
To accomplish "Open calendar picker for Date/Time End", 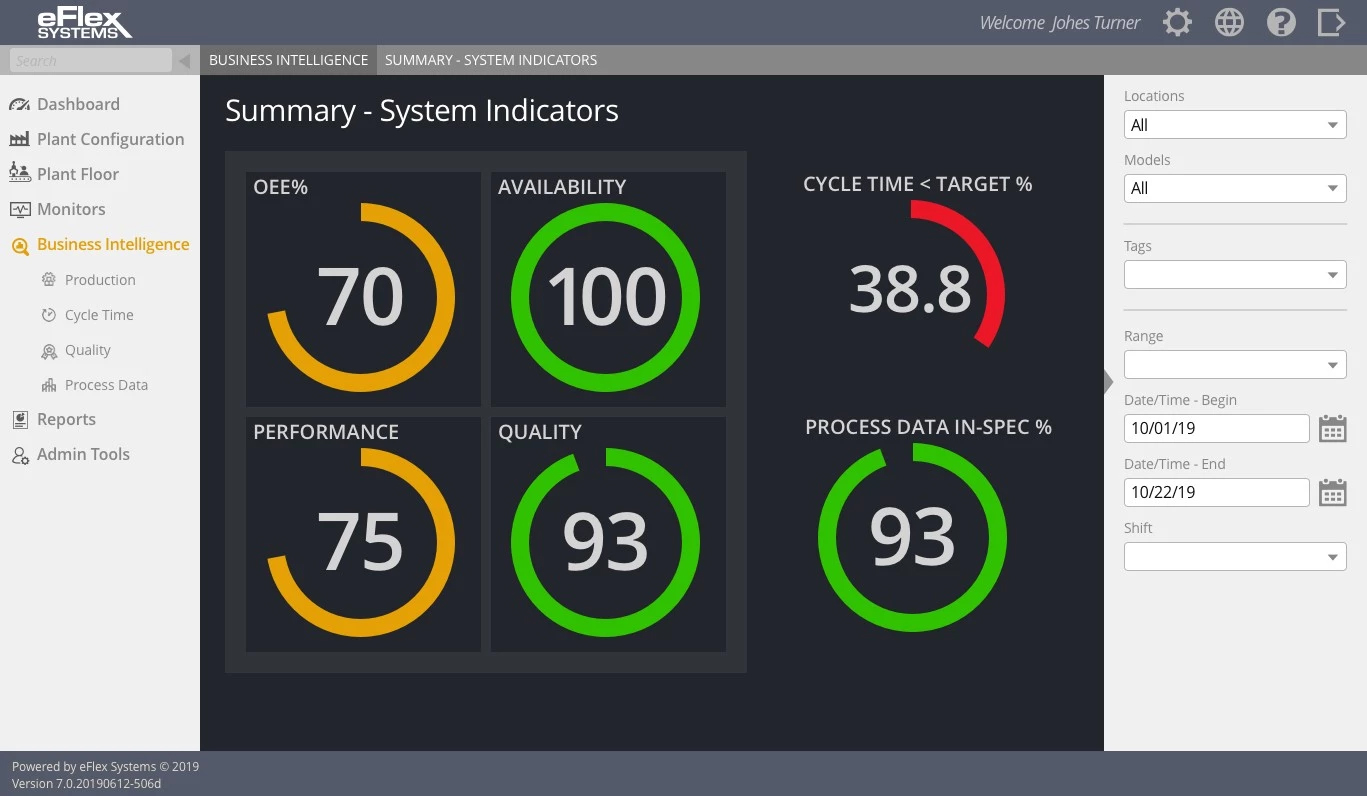I will (1332, 493).
